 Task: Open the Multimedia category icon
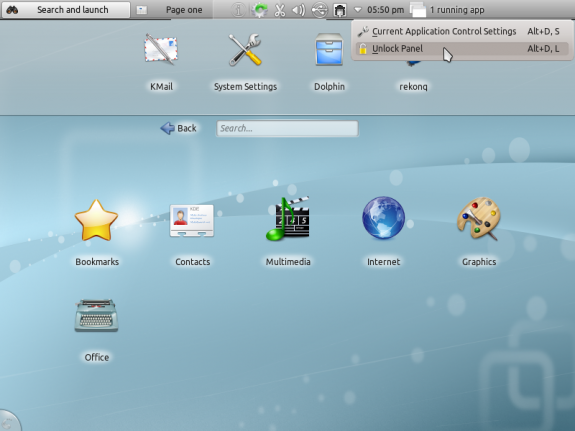click(288, 219)
